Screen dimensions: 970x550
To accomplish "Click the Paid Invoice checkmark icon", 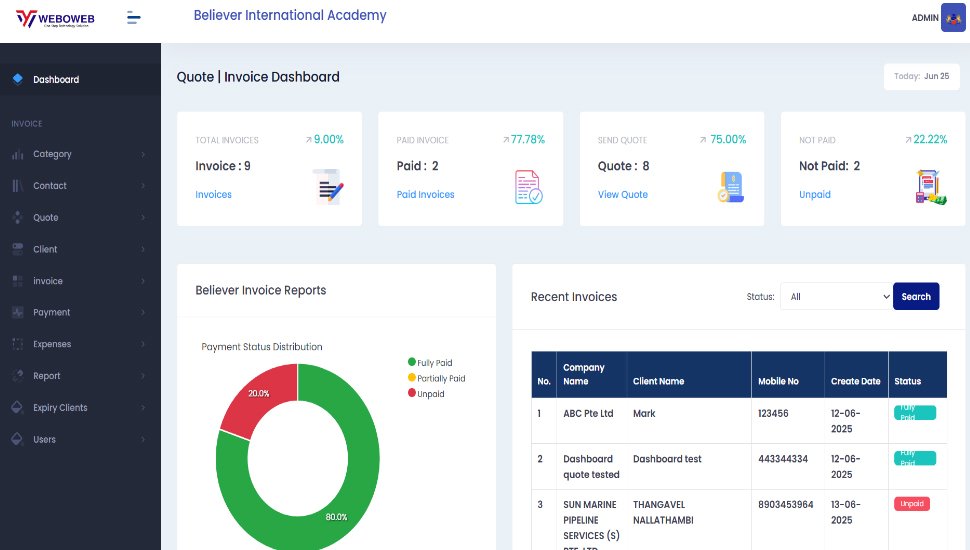I will point(529,187).
